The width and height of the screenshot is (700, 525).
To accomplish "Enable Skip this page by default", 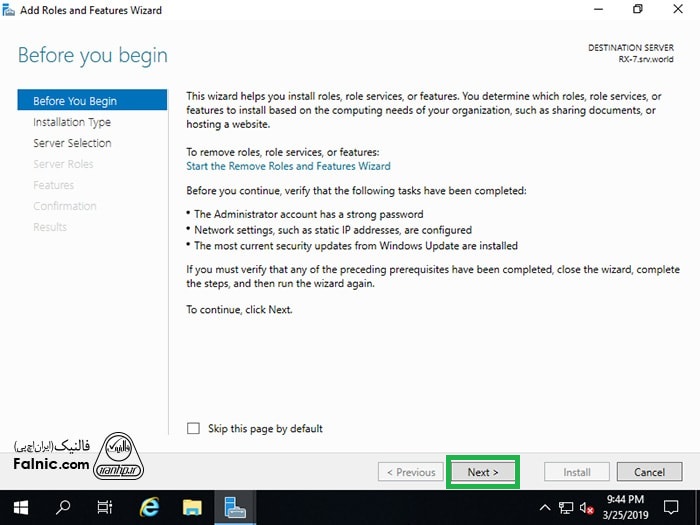I will pyautogui.click(x=194, y=429).
